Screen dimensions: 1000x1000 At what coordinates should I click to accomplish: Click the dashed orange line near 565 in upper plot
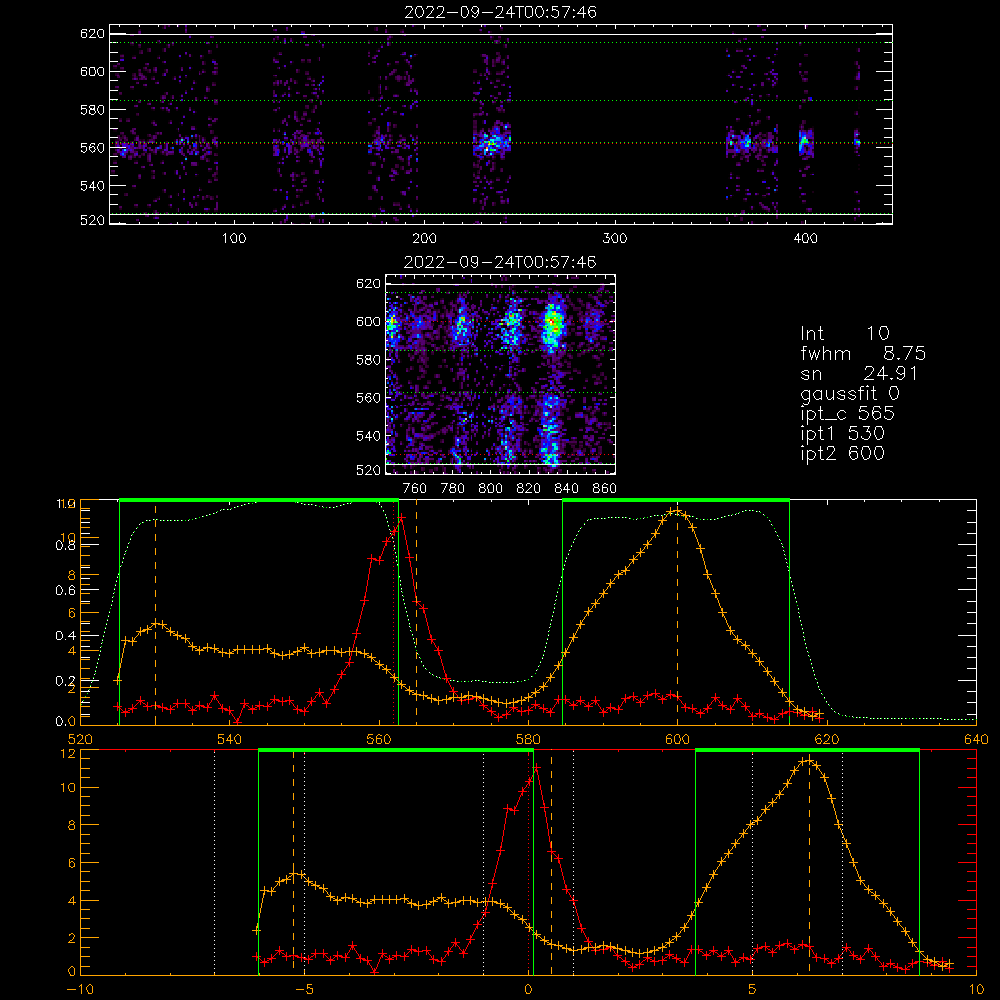[x=416, y=612]
